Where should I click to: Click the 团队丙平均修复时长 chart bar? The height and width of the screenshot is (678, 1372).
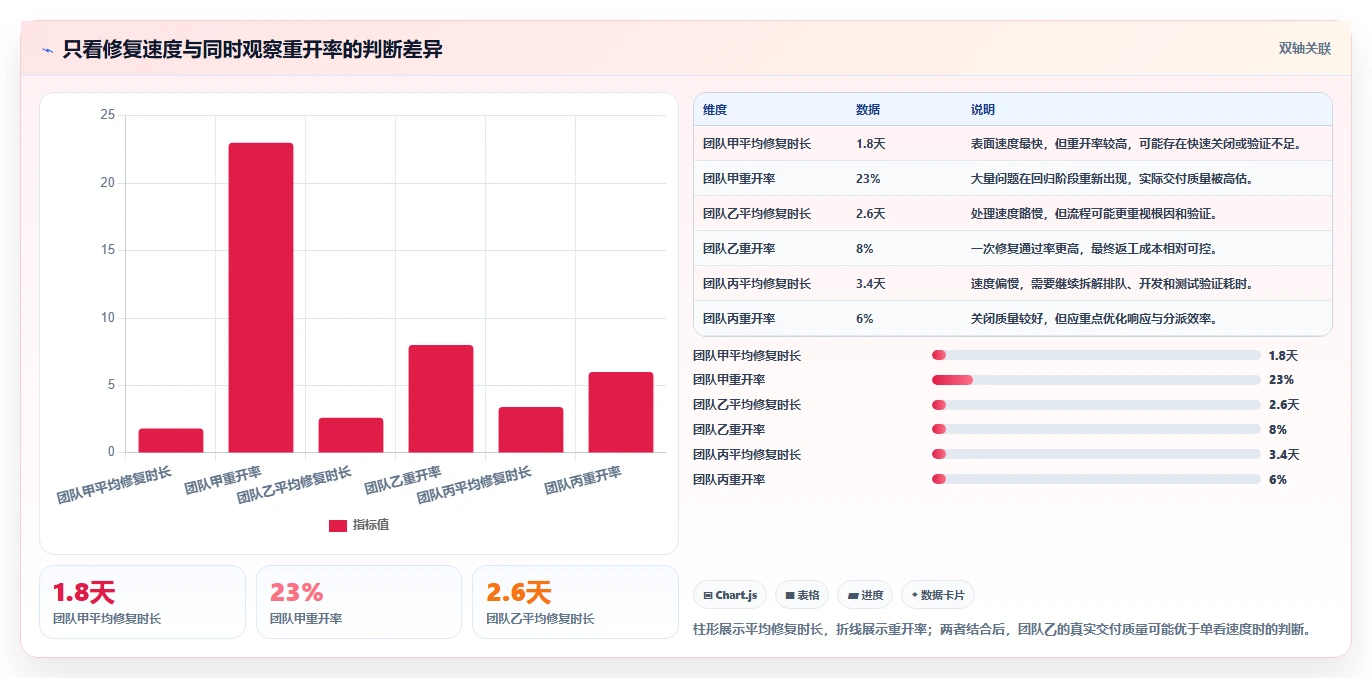click(x=531, y=430)
